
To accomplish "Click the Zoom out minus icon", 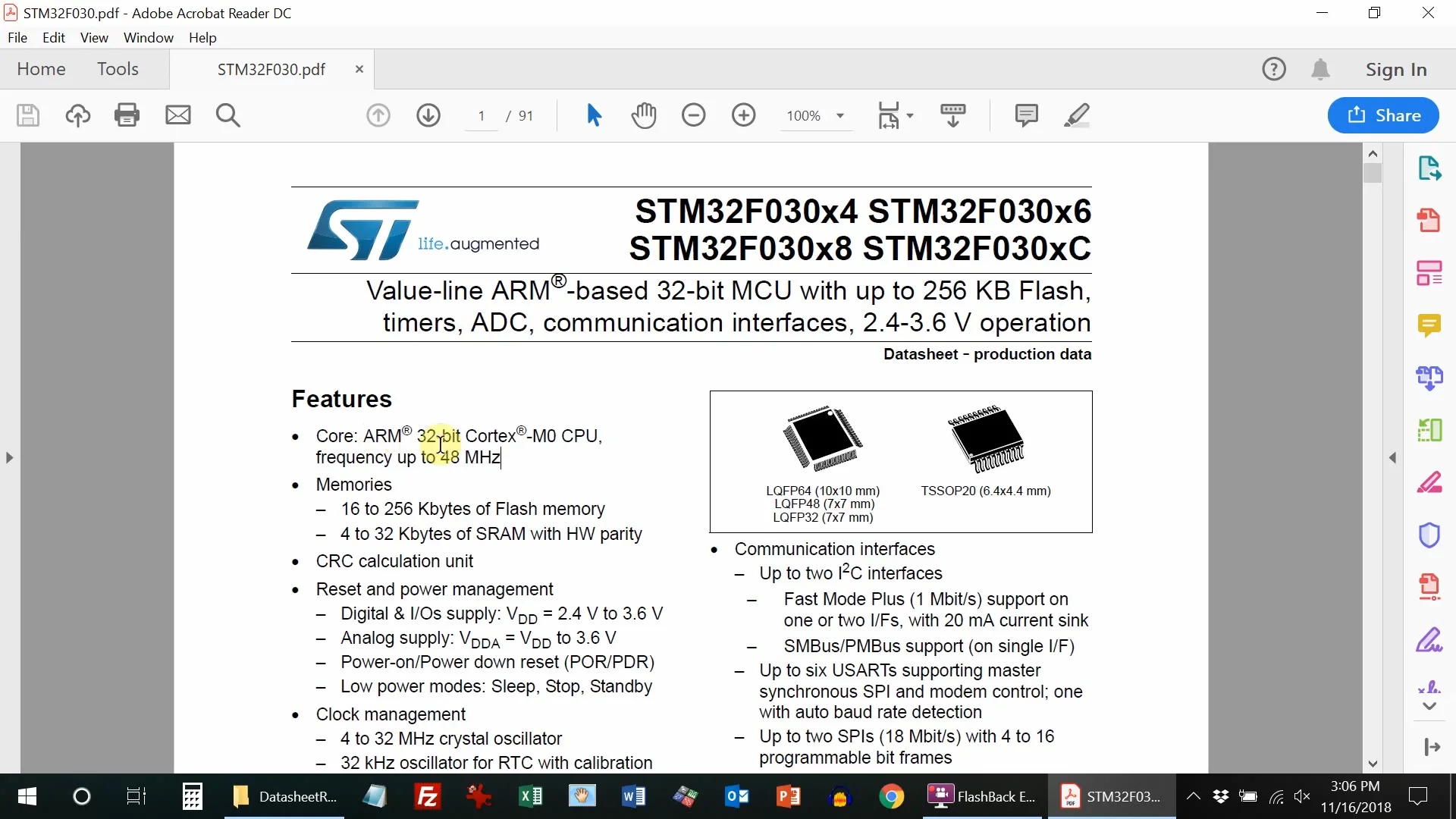I will [693, 115].
